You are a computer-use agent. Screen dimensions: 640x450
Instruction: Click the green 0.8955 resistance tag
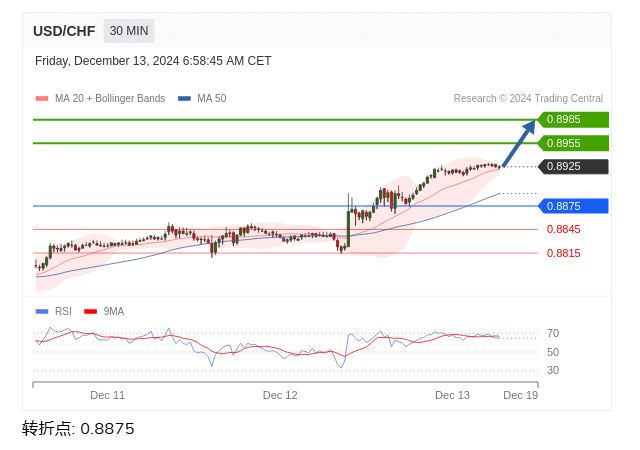coord(573,143)
